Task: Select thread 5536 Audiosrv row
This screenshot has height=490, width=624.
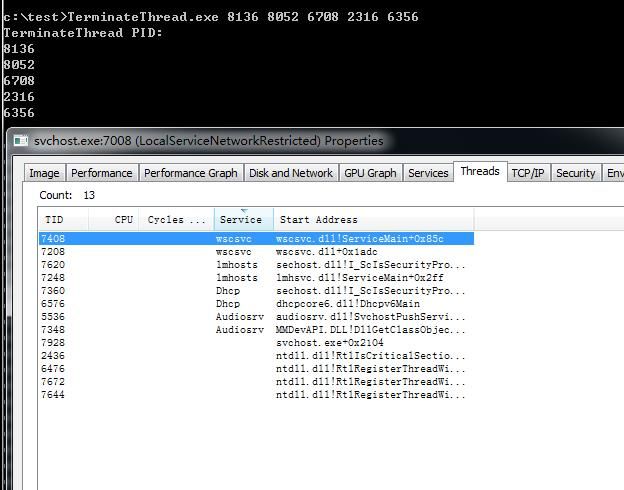Action: click(256, 316)
